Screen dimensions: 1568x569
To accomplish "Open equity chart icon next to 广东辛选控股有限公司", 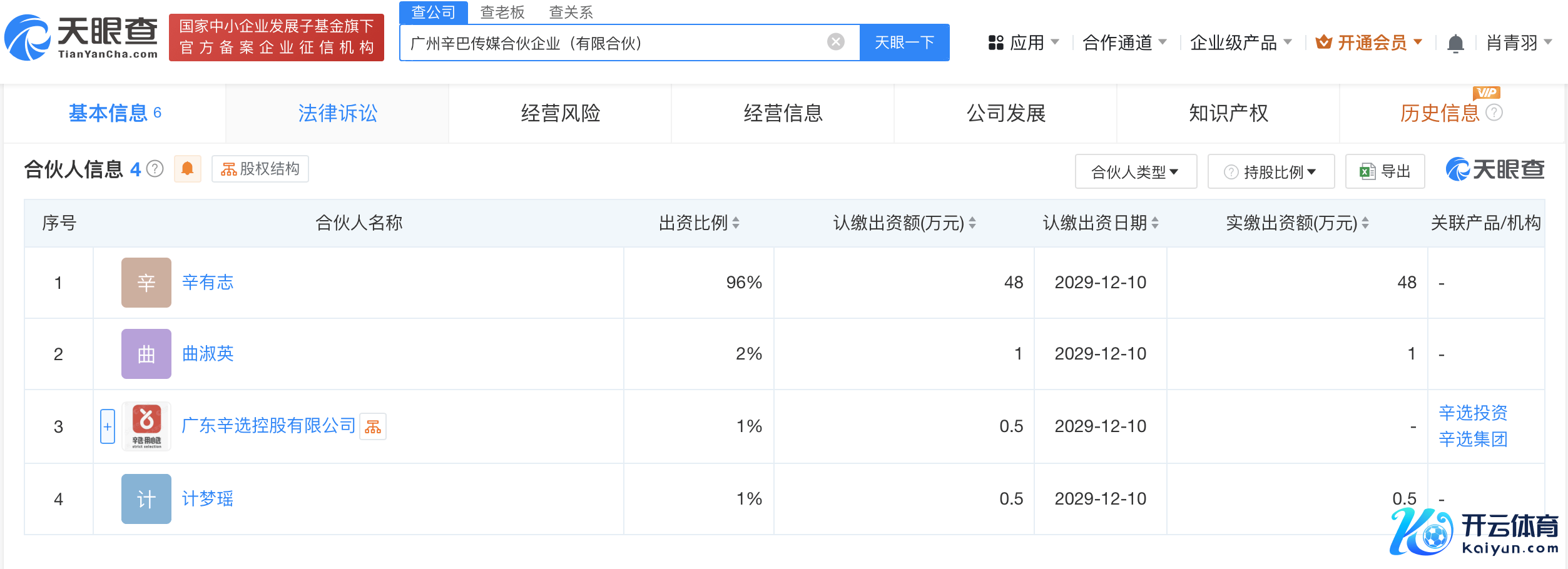I will pos(373,427).
